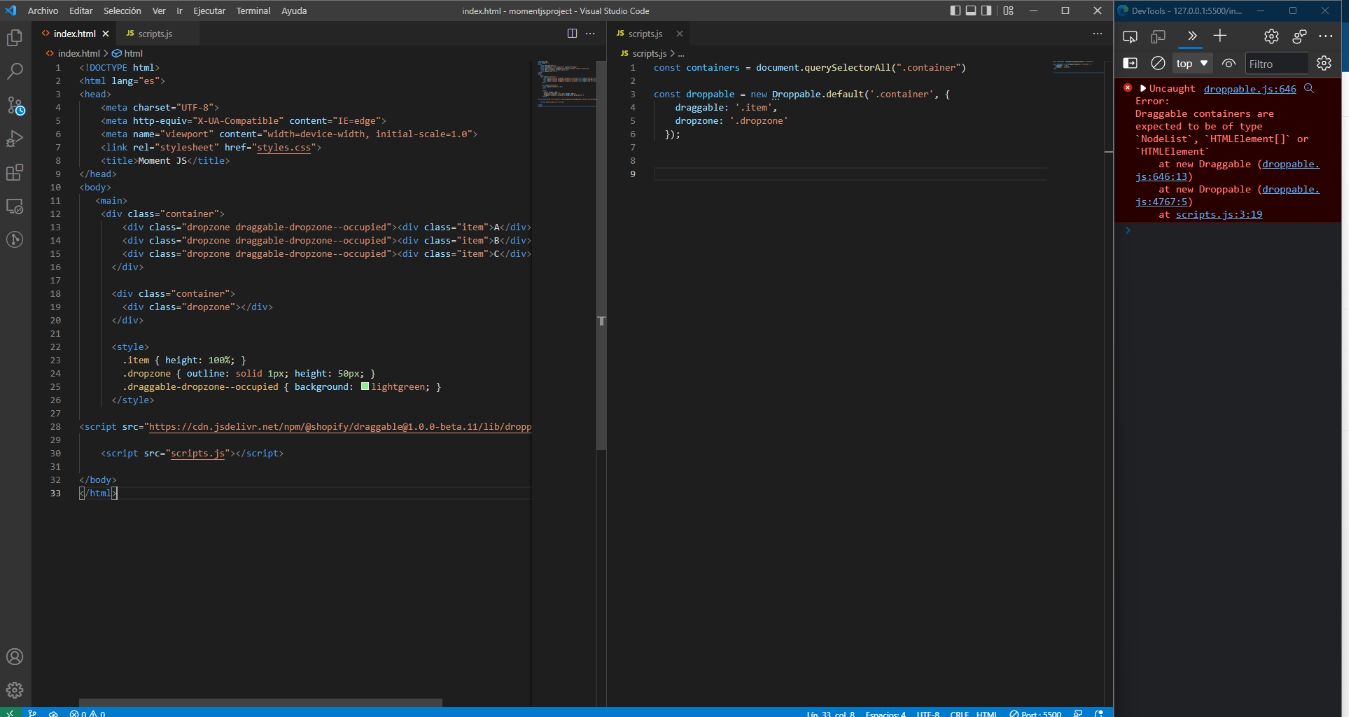
Task: Open the Explorer view in the activity bar
Action: [15, 37]
